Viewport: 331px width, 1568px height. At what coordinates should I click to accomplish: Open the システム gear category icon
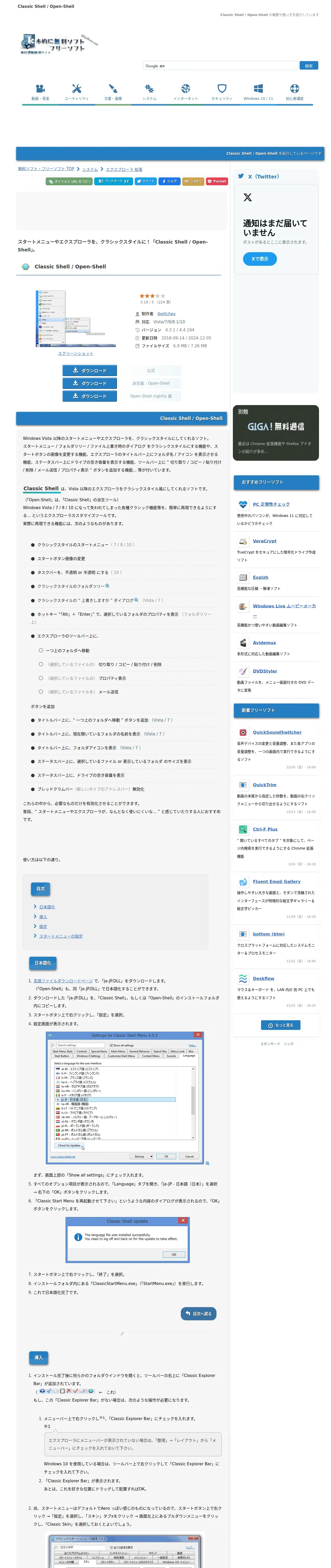[x=150, y=89]
